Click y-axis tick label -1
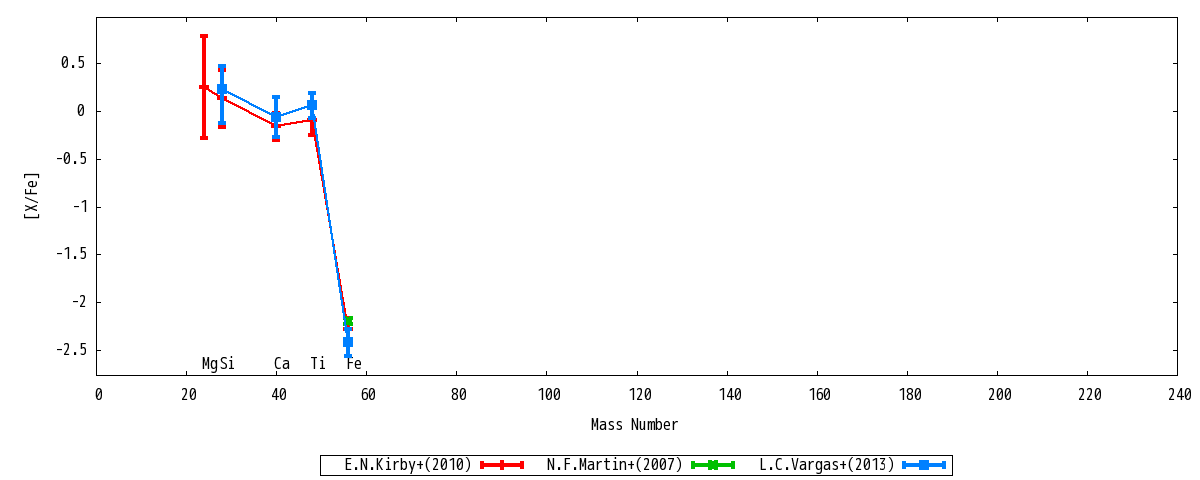 [78, 206]
